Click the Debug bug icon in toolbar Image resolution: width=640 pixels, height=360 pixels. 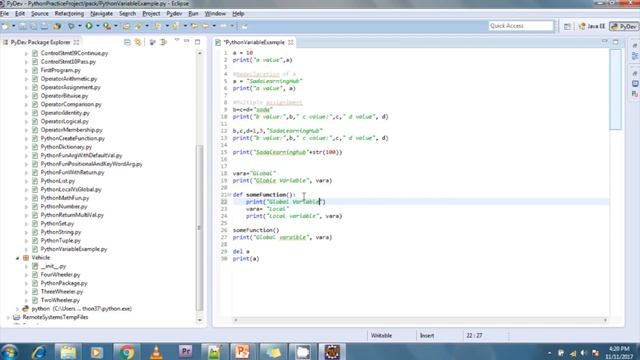coord(71,26)
